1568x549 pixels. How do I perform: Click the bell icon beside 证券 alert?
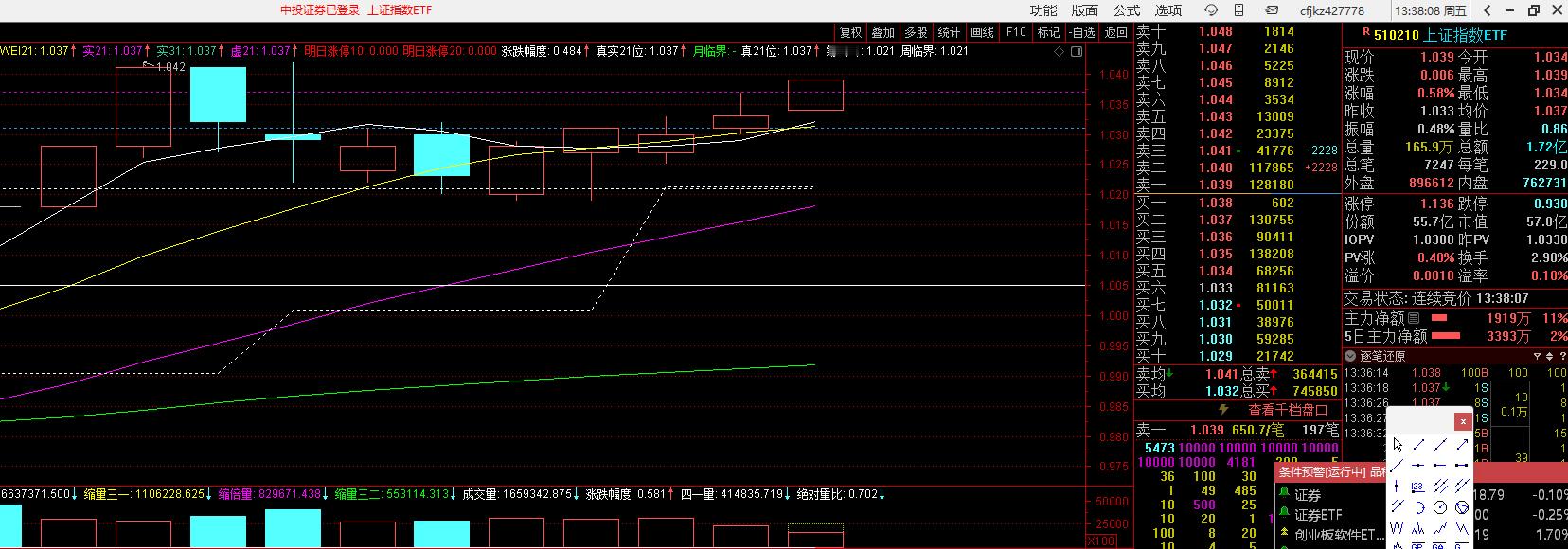pos(1284,491)
